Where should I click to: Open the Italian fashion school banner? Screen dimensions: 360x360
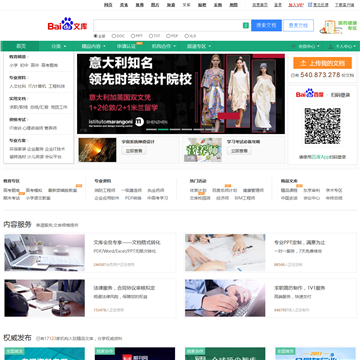[x=181, y=94]
